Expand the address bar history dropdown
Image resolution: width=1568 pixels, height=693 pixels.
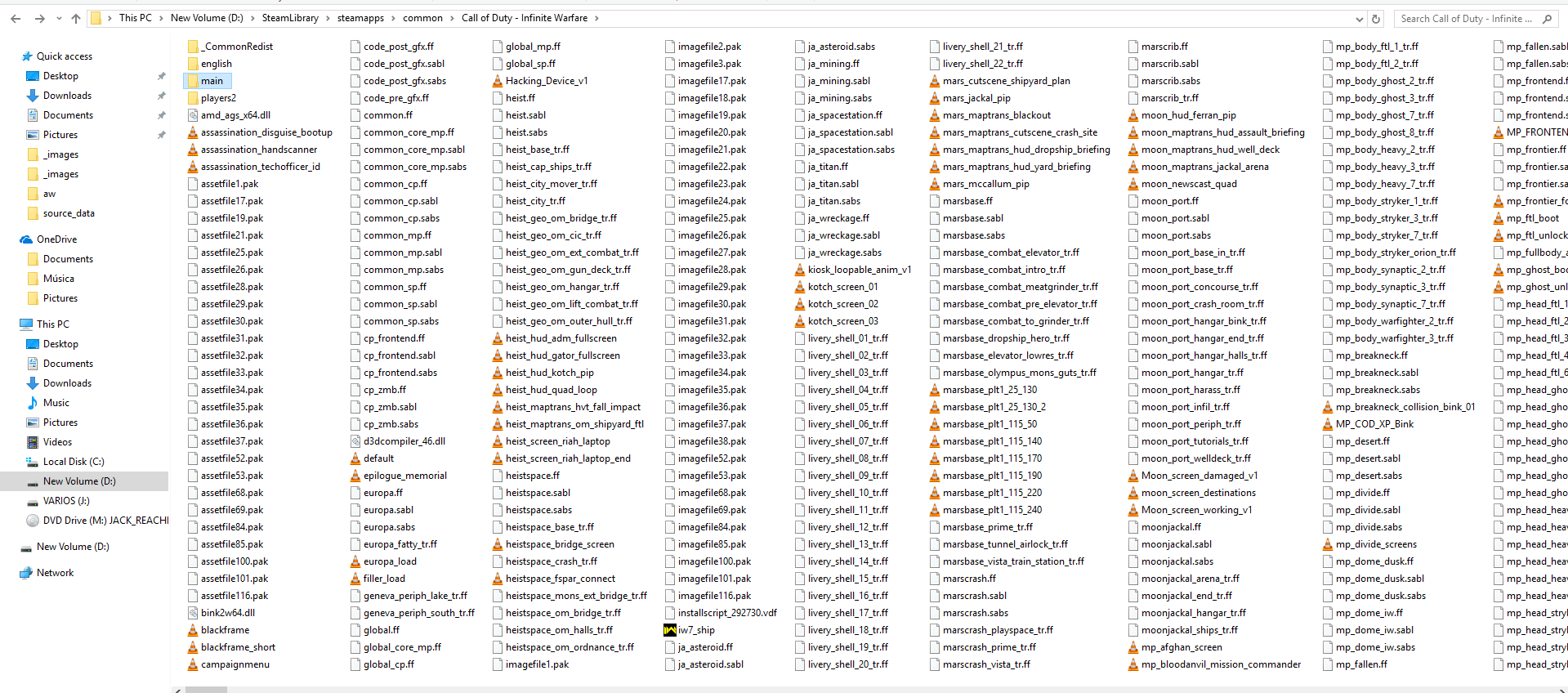pos(1360,18)
